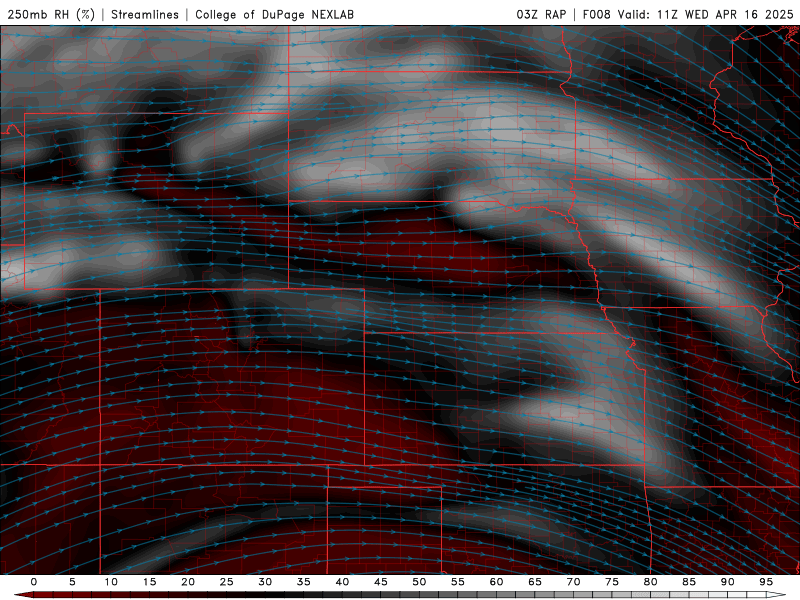This screenshot has height=600, width=800.
Task: Click the 25 value on the color scale
Action: [x=227, y=582]
